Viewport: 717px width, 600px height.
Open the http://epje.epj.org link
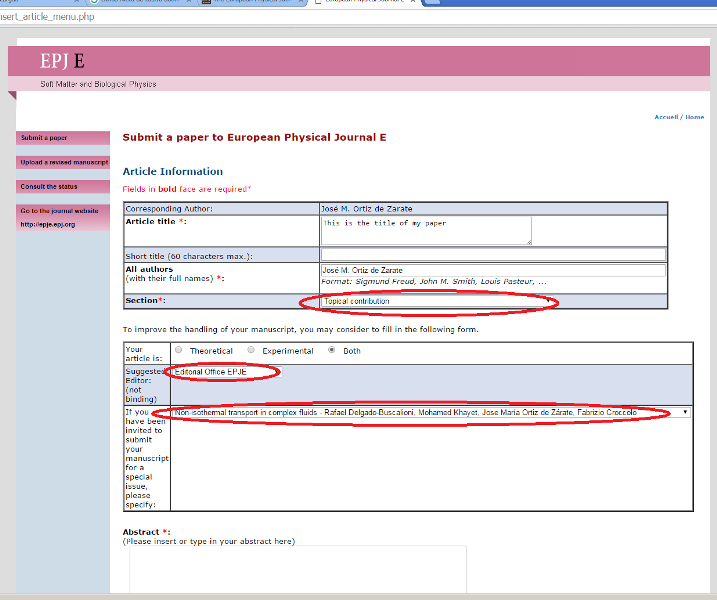click(x=48, y=225)
